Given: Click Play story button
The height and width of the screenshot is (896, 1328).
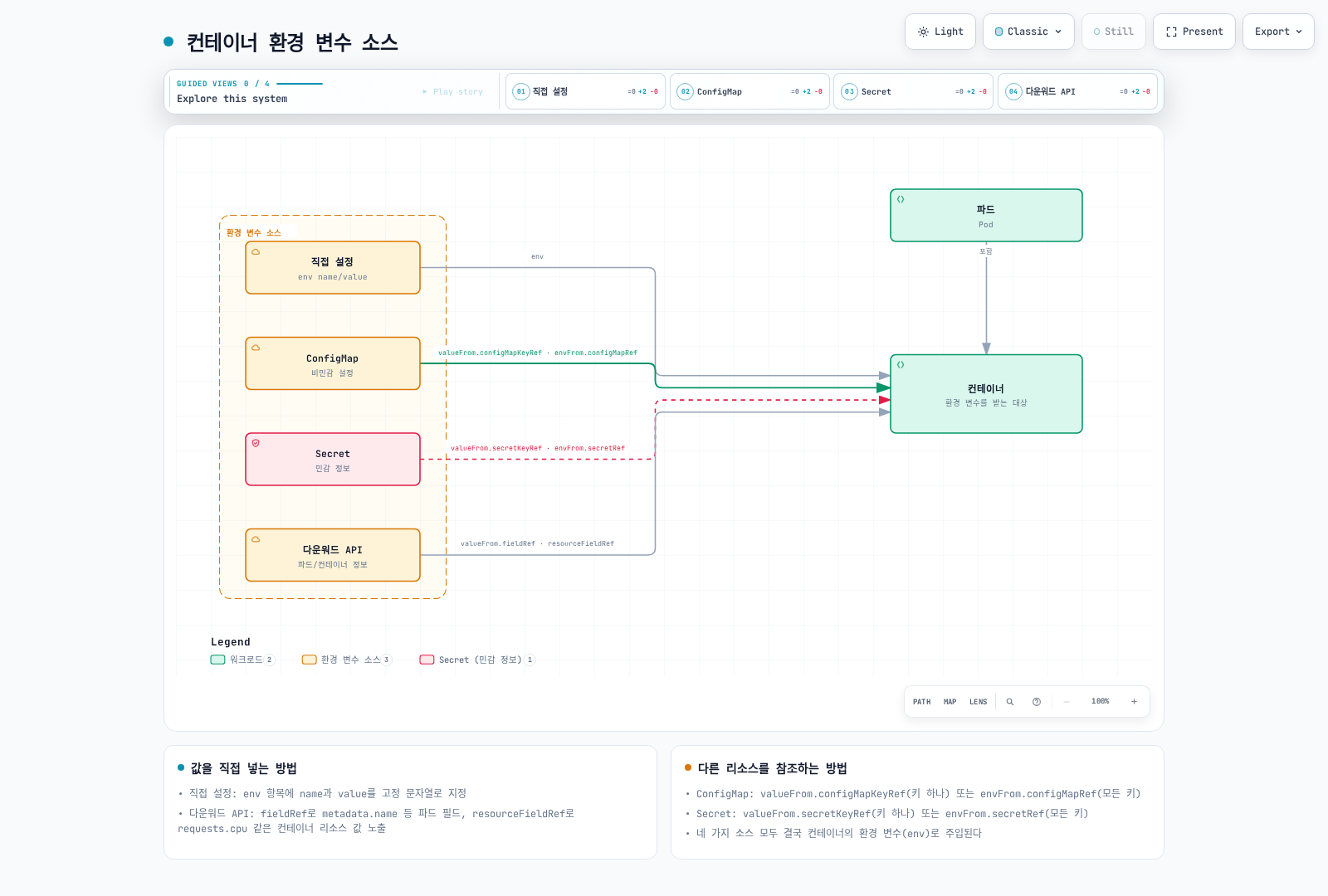Looking at the screenshot, I should (452, 92).
